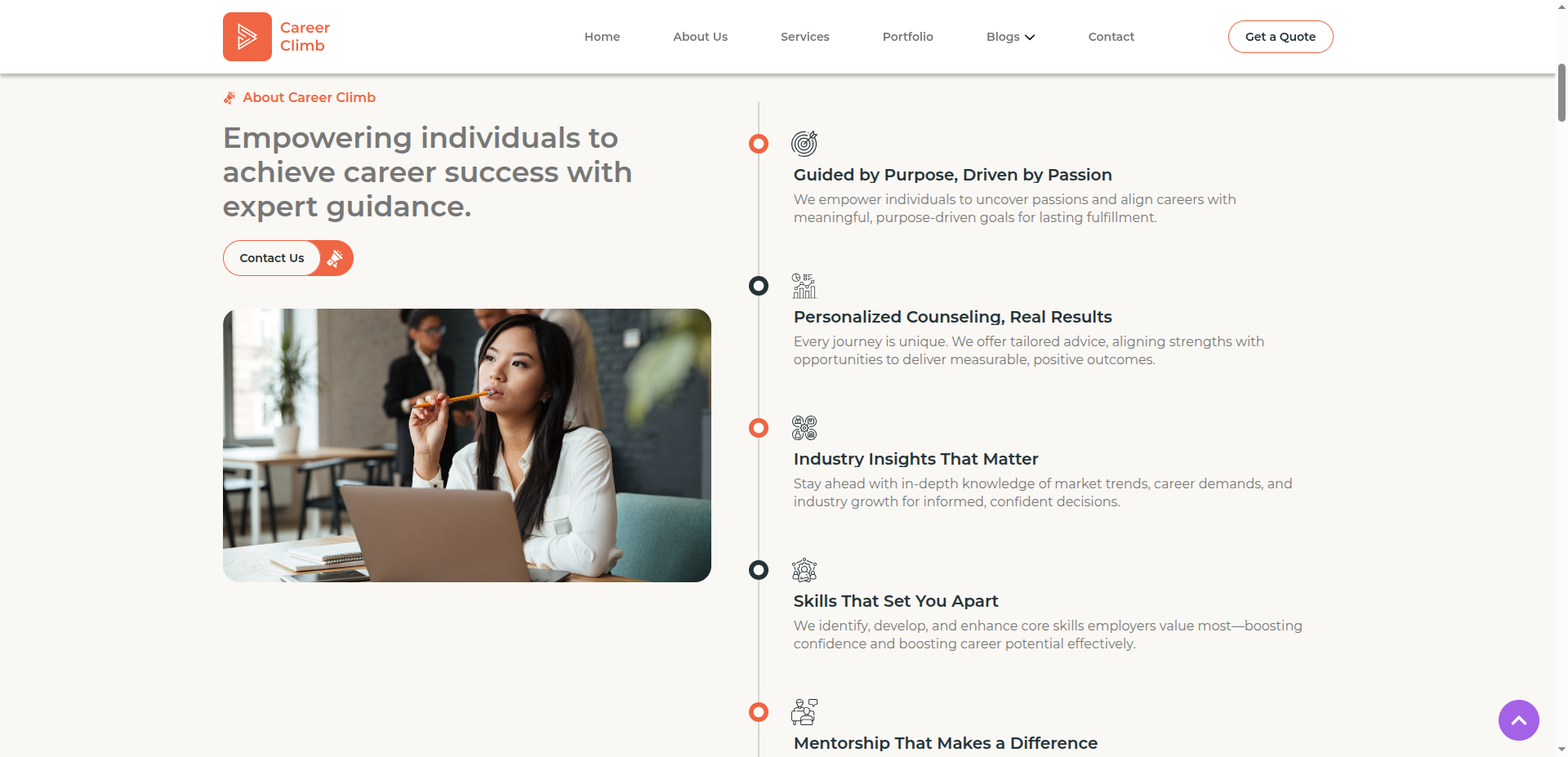The height and width of the screenshot is (757, 1568).
Task: Open the Contact navigation link
Action: click(x=1111, y=37)
